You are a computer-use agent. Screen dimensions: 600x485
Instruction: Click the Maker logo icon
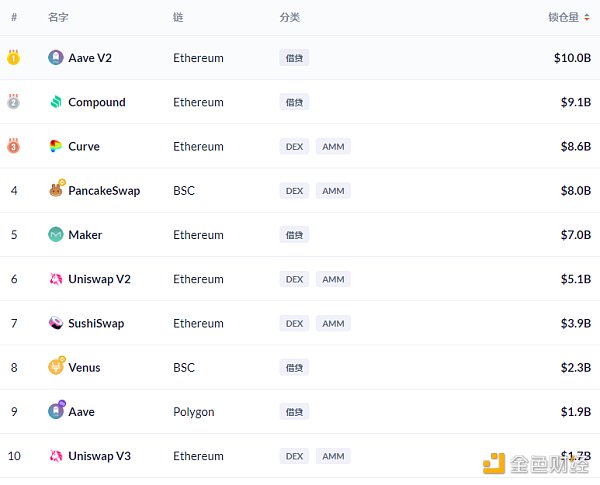point(56,235)
